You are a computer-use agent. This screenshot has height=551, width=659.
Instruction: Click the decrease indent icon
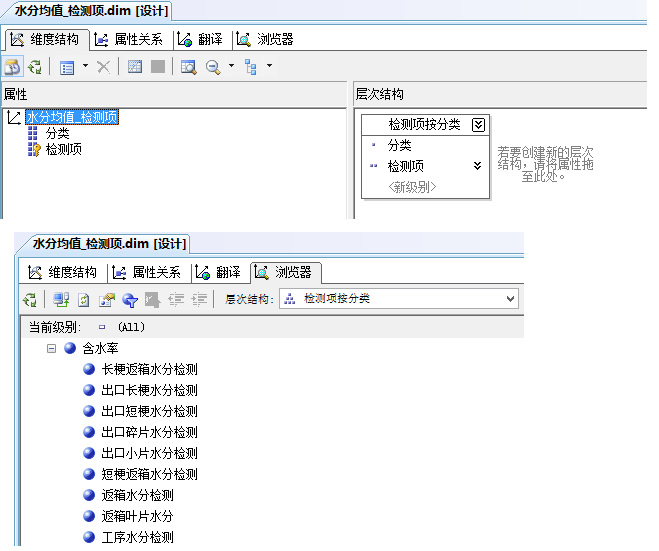(176, 300)
